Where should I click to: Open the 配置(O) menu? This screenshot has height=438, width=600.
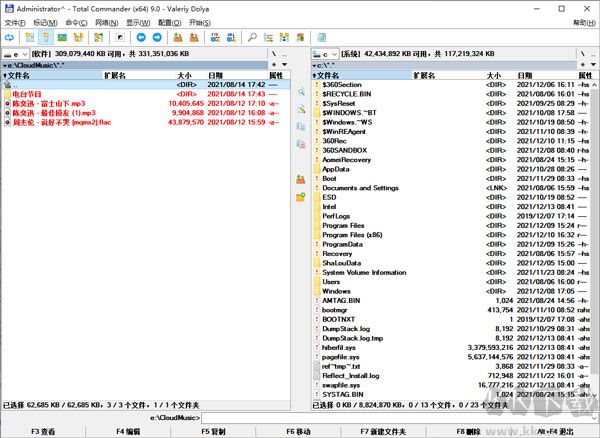click(170, 23)
